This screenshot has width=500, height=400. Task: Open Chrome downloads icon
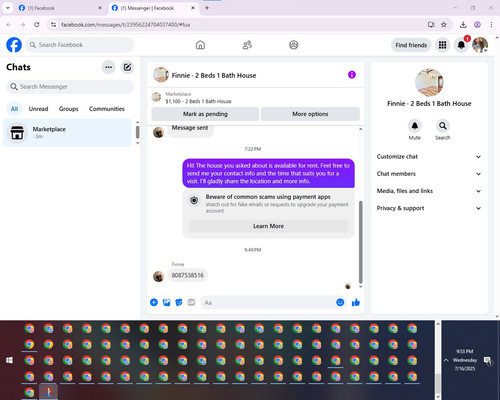click(463, 25)
